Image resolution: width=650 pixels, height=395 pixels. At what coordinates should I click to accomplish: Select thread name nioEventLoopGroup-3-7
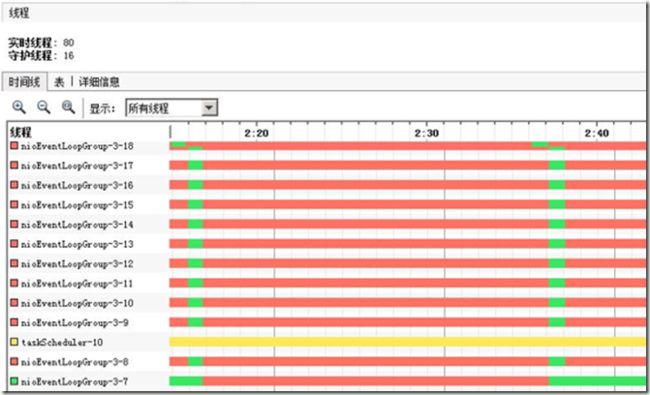pyautogui.click(x=75, y=381)
